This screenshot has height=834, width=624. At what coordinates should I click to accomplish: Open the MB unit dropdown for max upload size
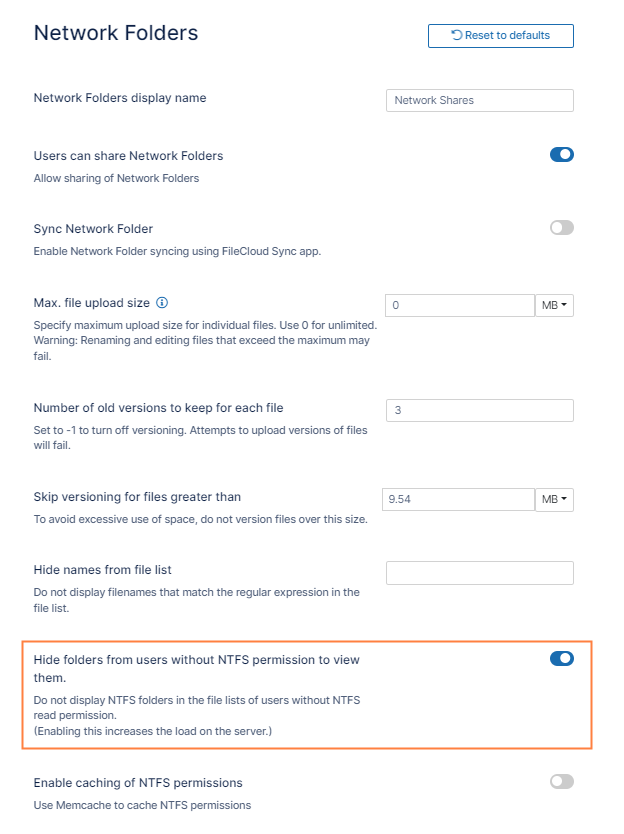554,305
